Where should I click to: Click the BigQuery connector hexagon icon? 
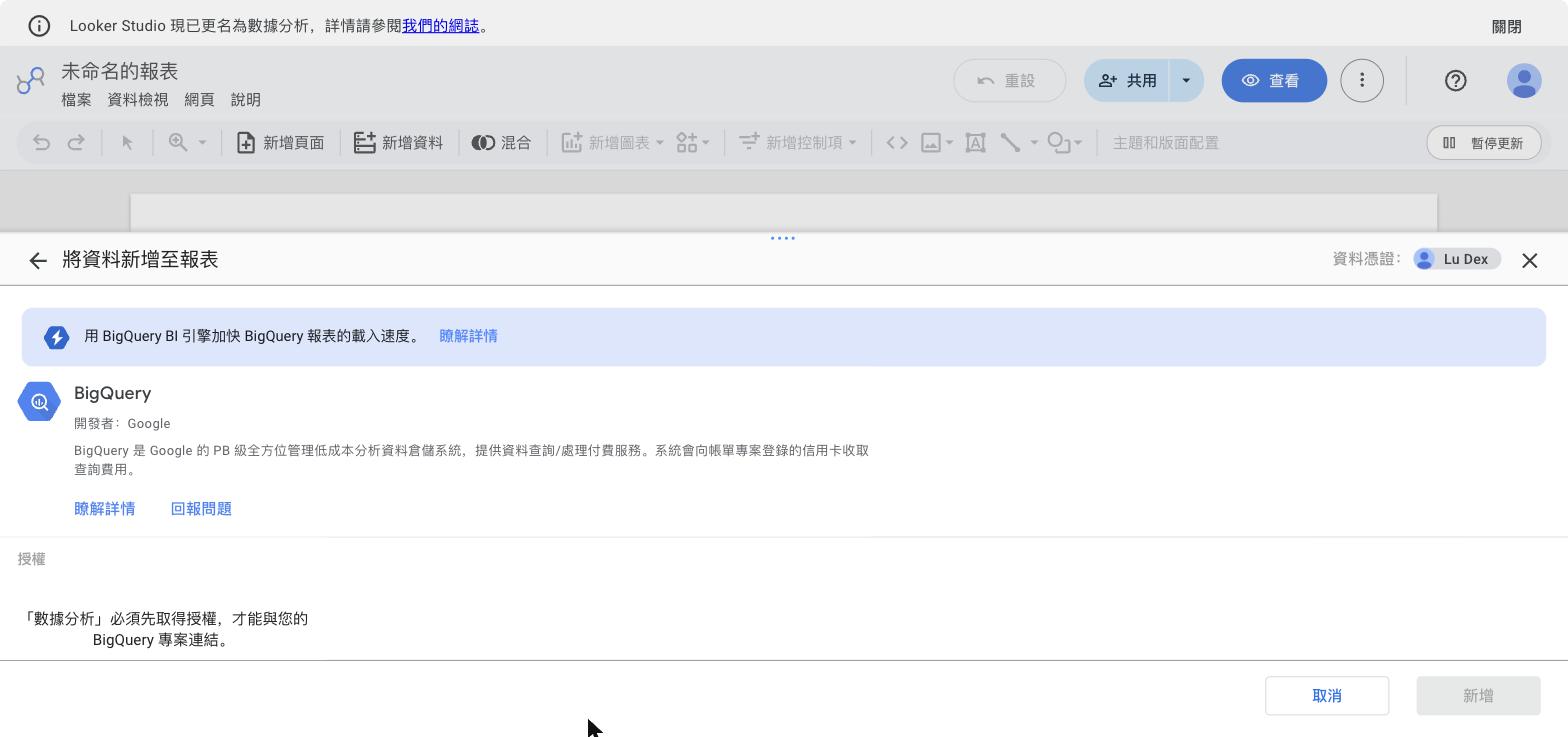point(39,402)
